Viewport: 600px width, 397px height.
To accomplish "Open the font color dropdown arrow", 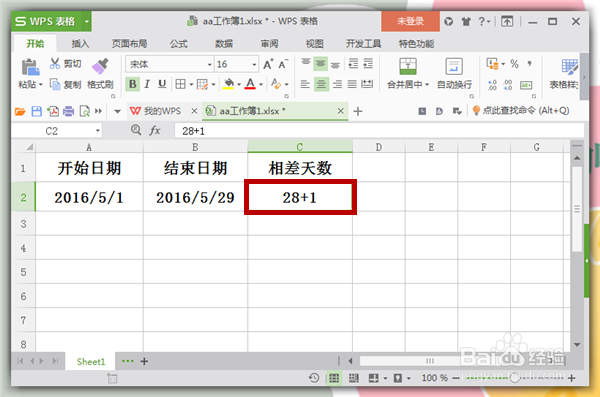I will 261,84.
